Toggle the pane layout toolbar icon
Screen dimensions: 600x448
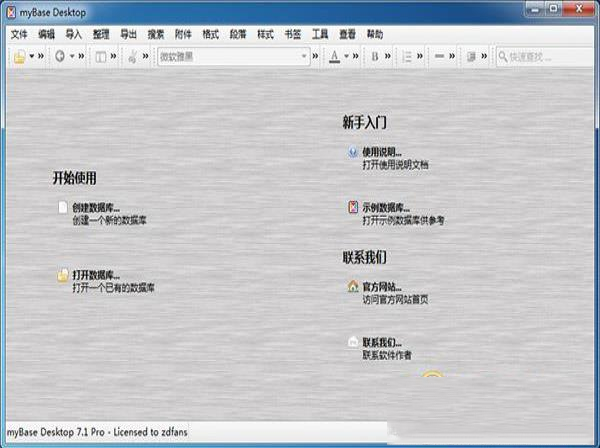pyautogui.click(x=101, y=56)
